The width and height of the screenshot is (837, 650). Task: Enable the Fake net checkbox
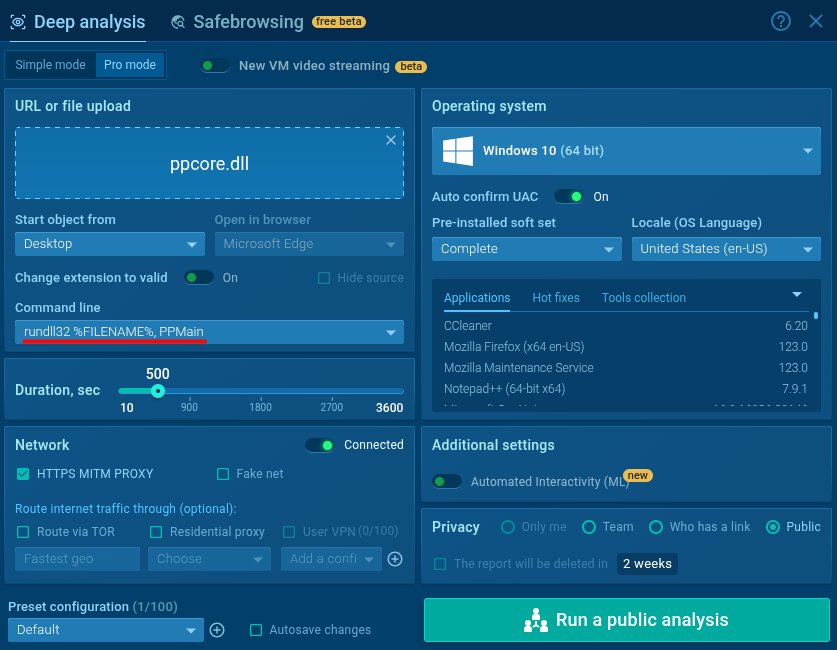[223, 474]
